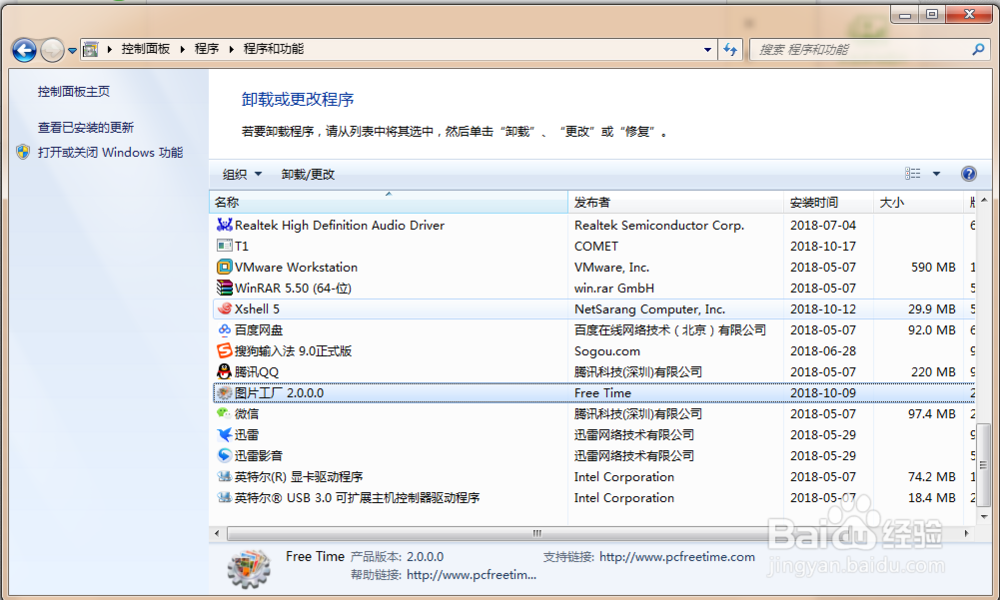Click the WinRAR 5.50 icon
Screen dimensions: 1000x600
(224, 288)
